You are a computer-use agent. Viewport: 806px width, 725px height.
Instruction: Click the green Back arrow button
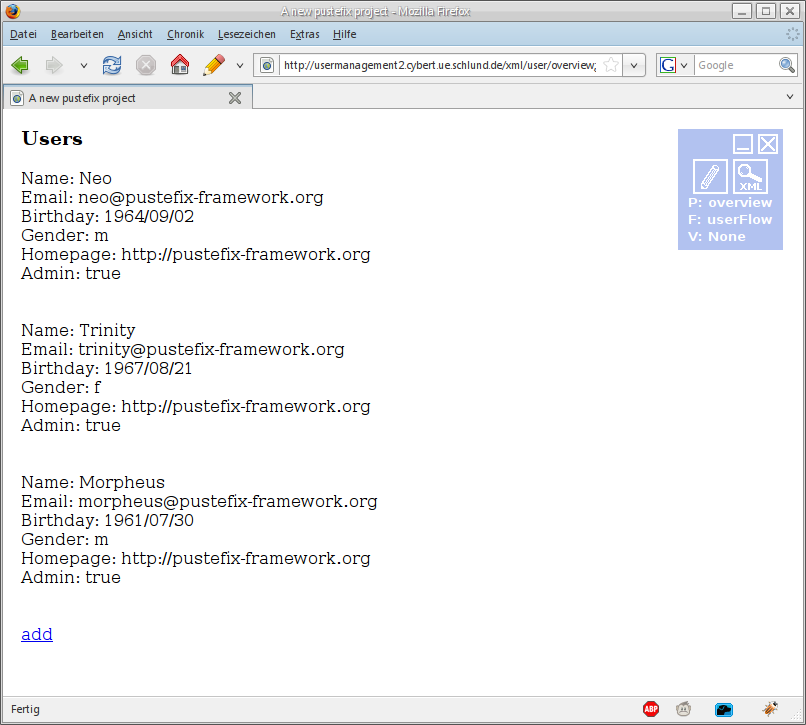point(20,65)
